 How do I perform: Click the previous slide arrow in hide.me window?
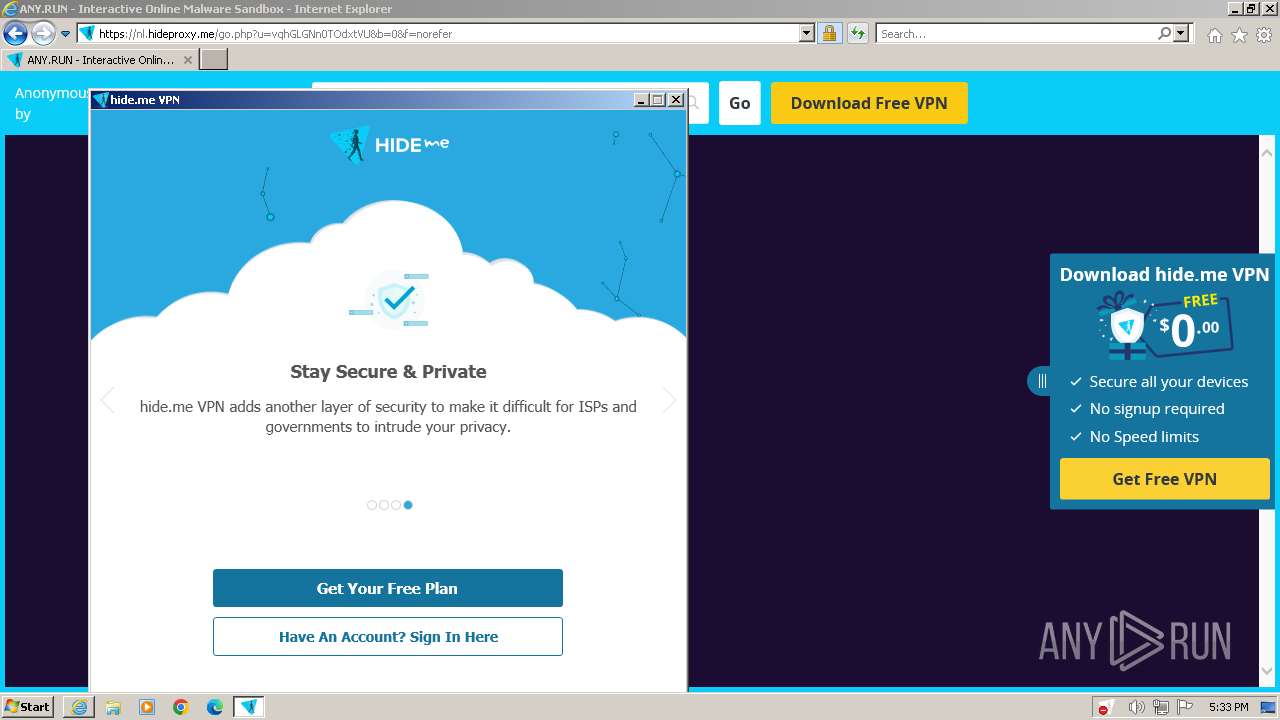tap(108, 400)
